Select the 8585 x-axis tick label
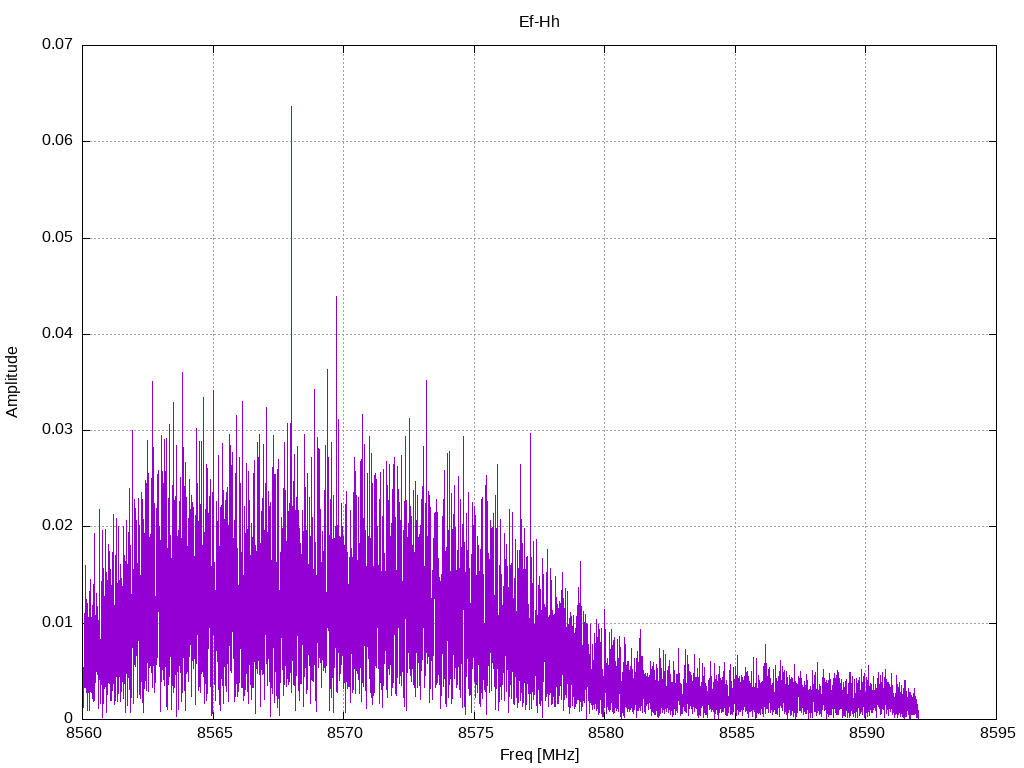The image size is (1024, 768). coord(735,733)
